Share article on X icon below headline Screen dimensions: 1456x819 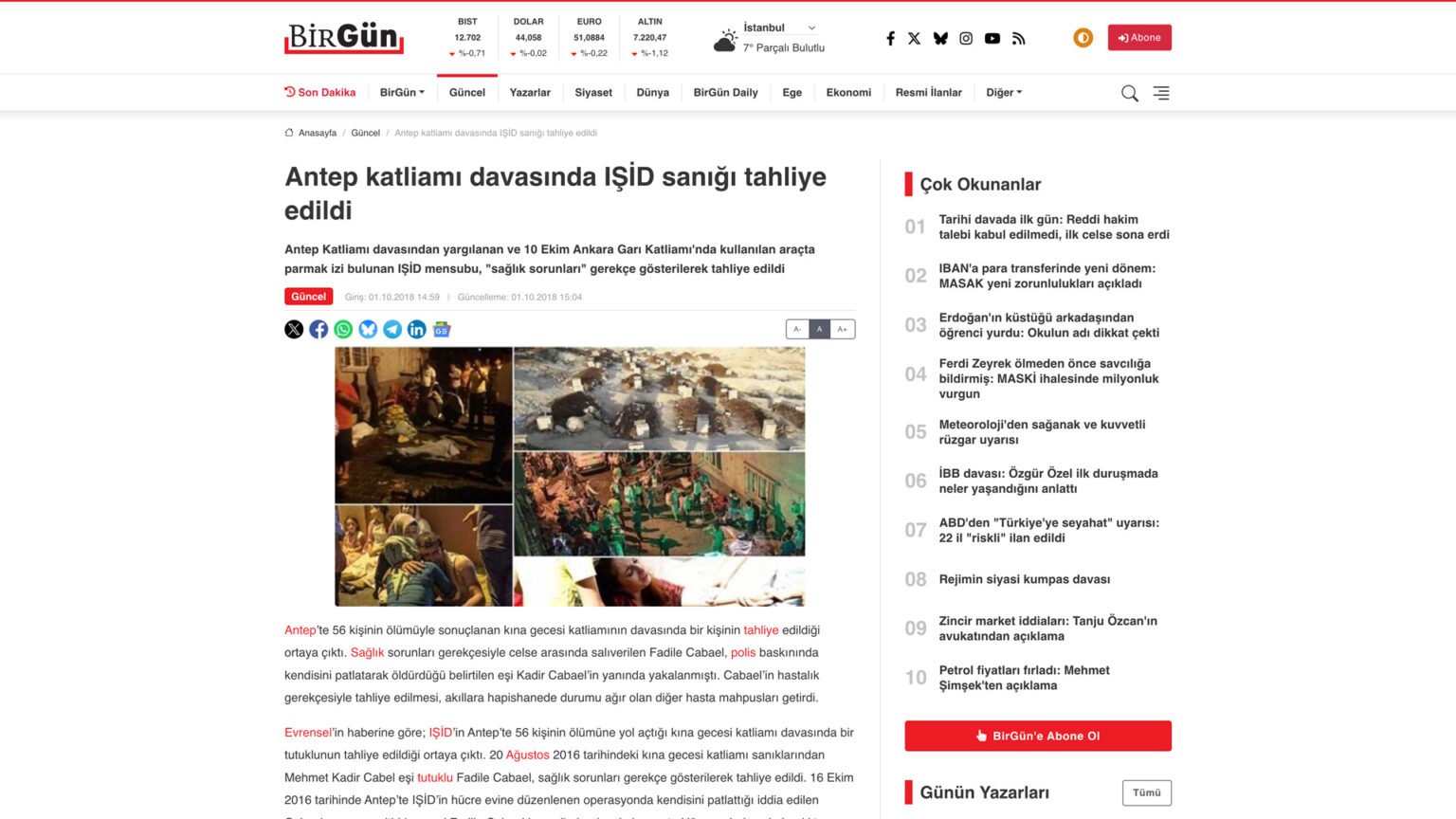[x=294, y=329]
